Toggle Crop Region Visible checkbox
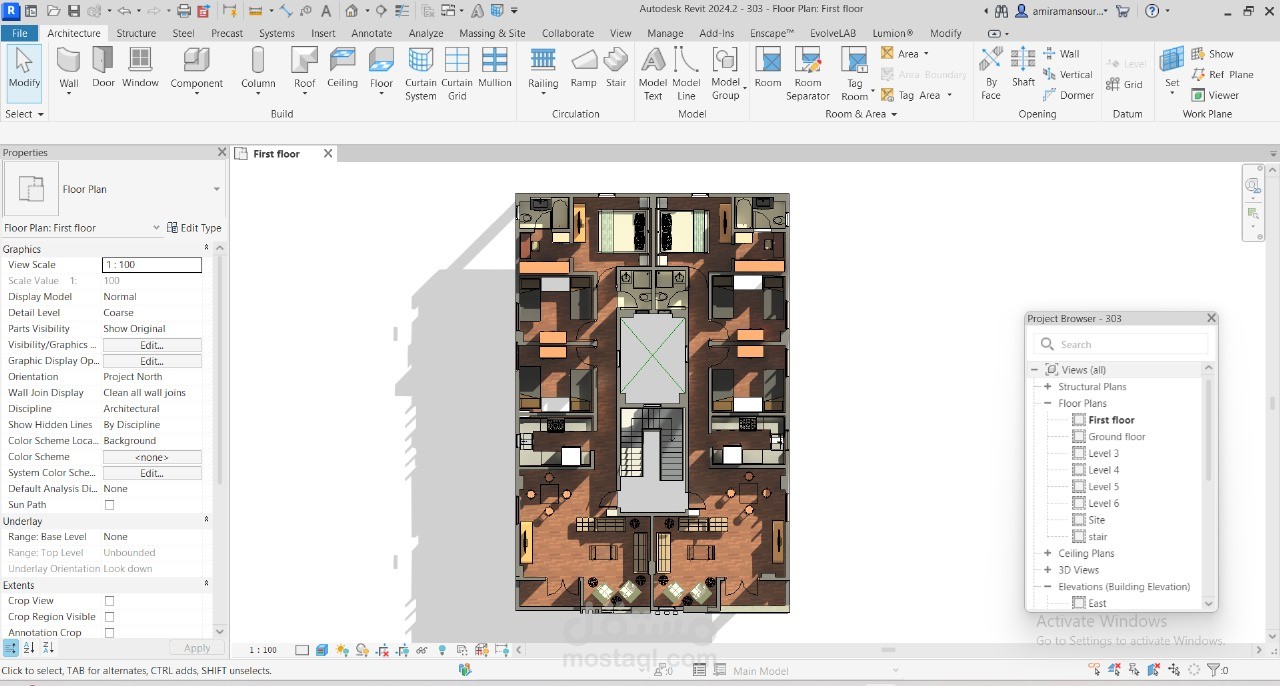 click(x=110, y=617)
